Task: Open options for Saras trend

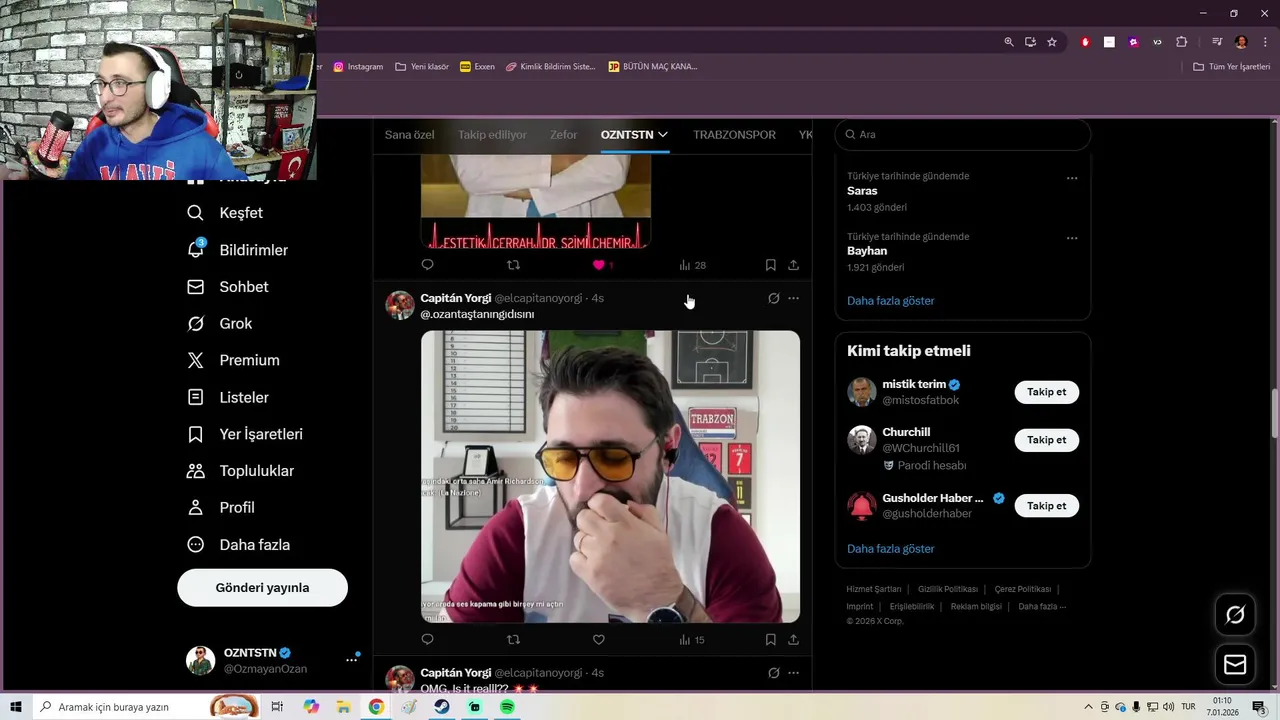Action: tap(1072, 178)
